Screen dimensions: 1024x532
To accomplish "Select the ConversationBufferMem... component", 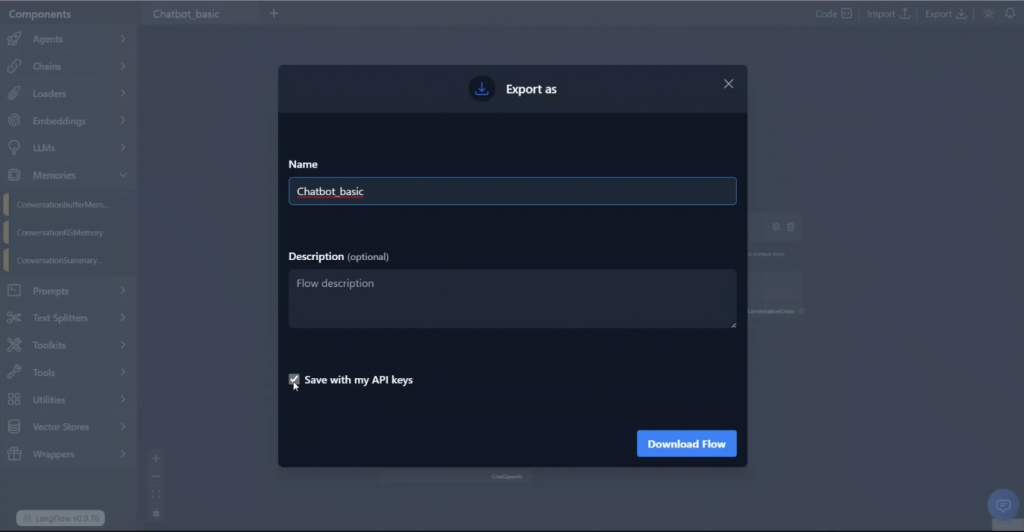I will pos(62,205).
